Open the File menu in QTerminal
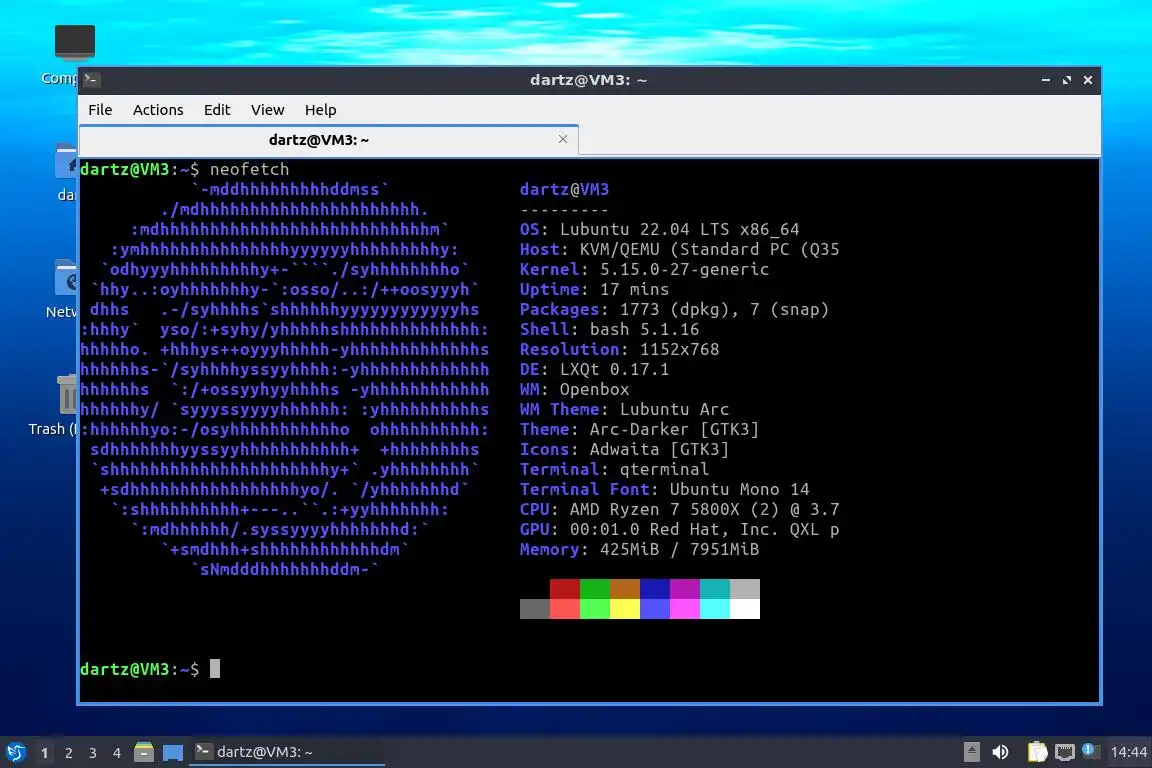Screen dimensions: 1152x768 pos(100,110)
